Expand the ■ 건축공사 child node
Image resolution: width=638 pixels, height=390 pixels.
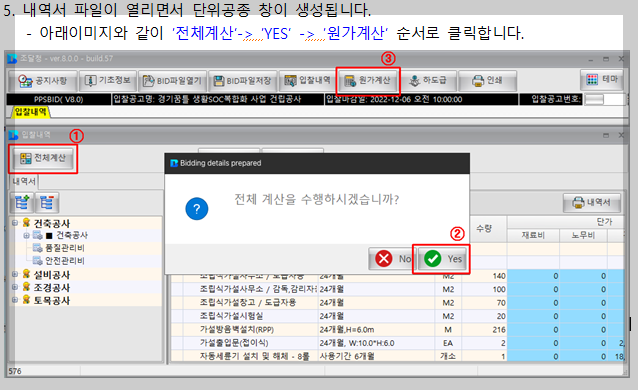click(26, 235)
